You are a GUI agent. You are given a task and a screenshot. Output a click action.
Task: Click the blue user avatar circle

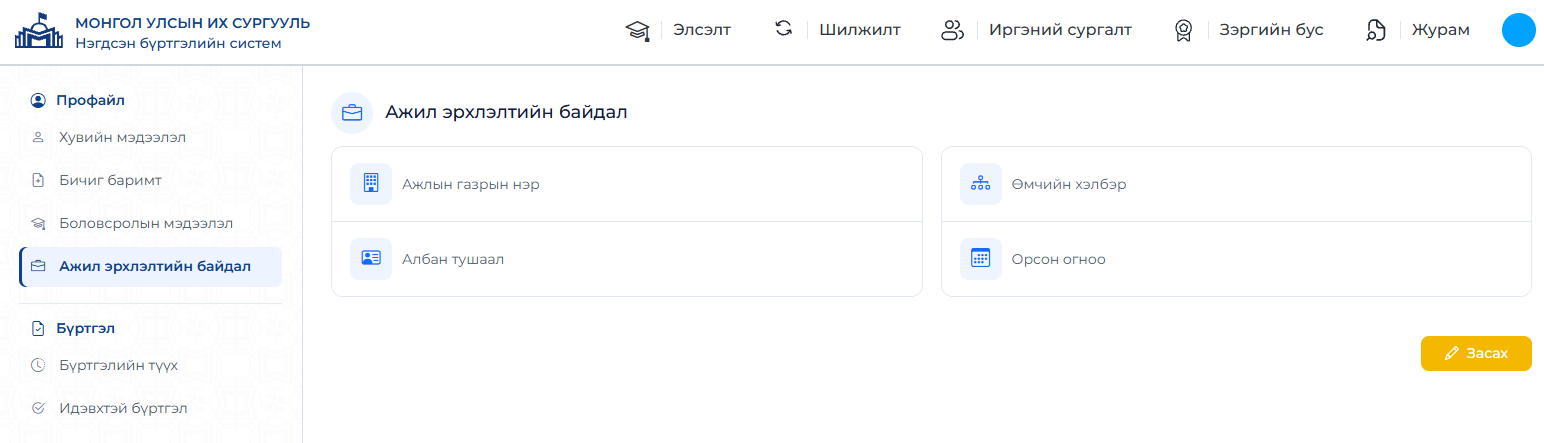tap(1518, 30)
